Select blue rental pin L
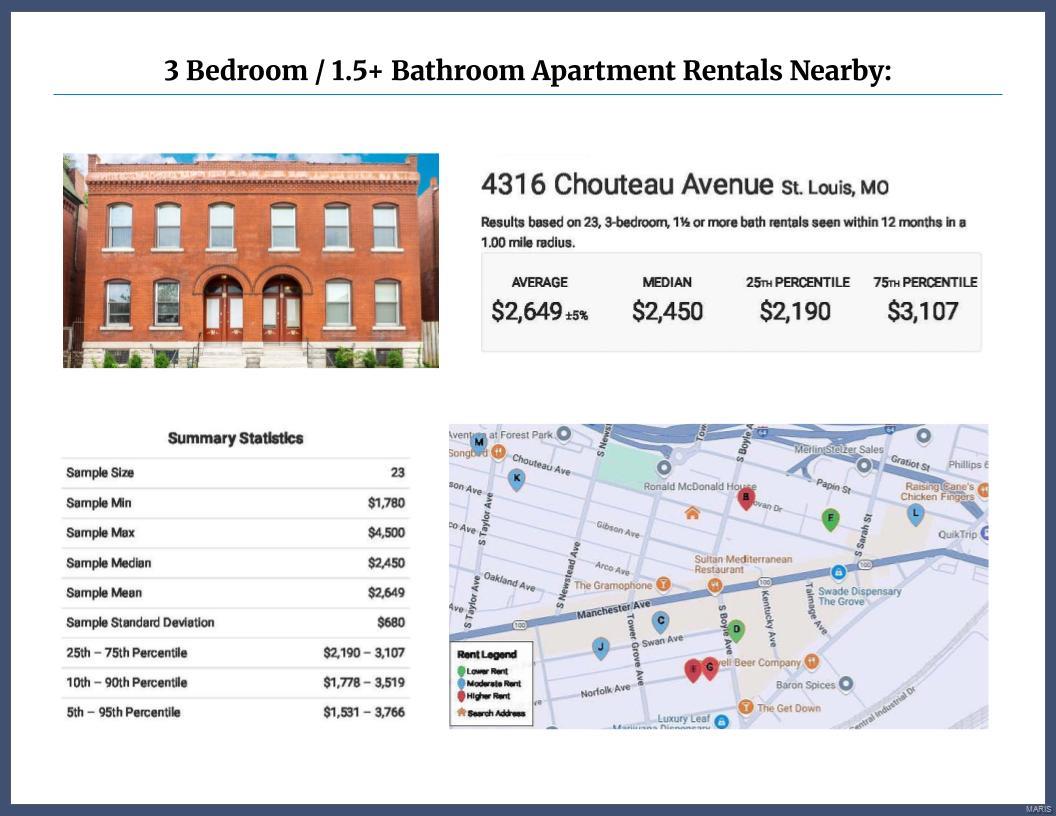 click(915, 514)
